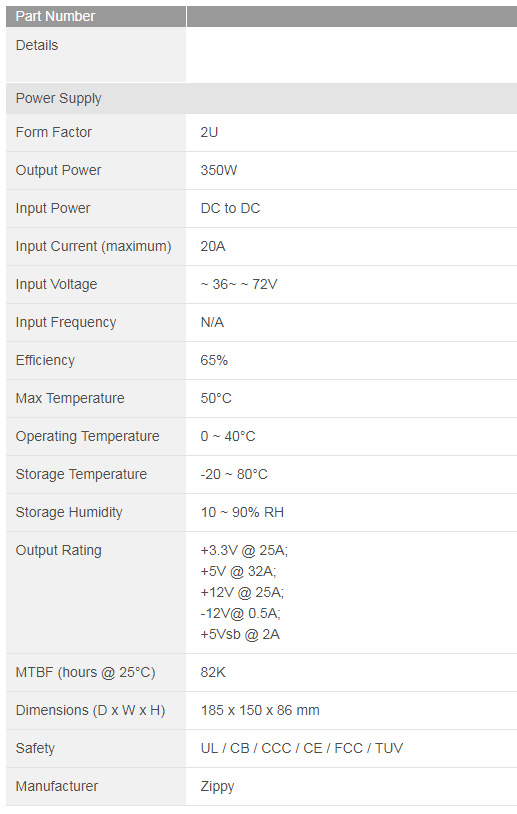Click the Efficiency 65% value

pyautogui.click(x=214, y=360)
